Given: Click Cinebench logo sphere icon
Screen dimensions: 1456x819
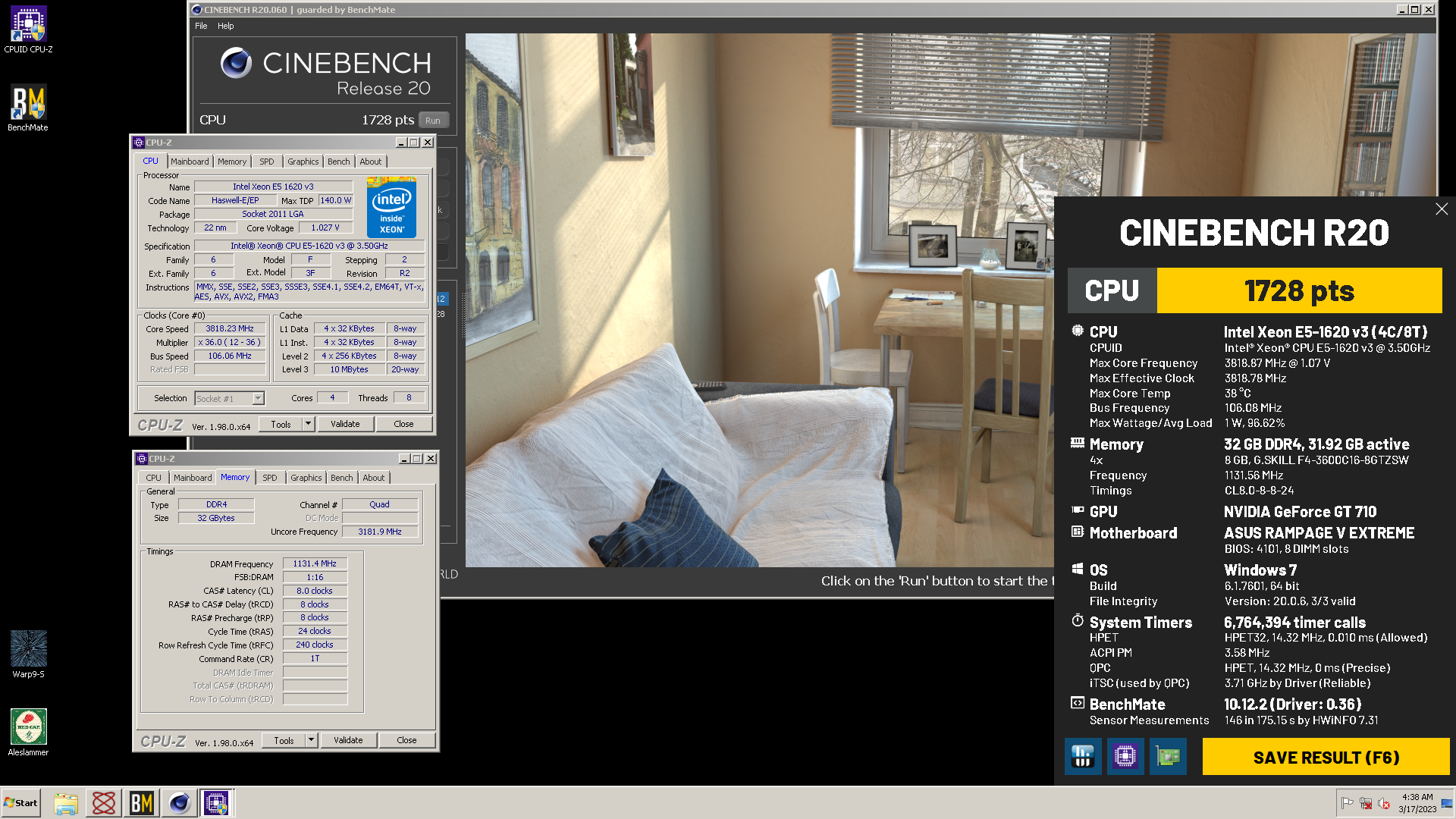Looking at the screenshot, I should 236,62.
